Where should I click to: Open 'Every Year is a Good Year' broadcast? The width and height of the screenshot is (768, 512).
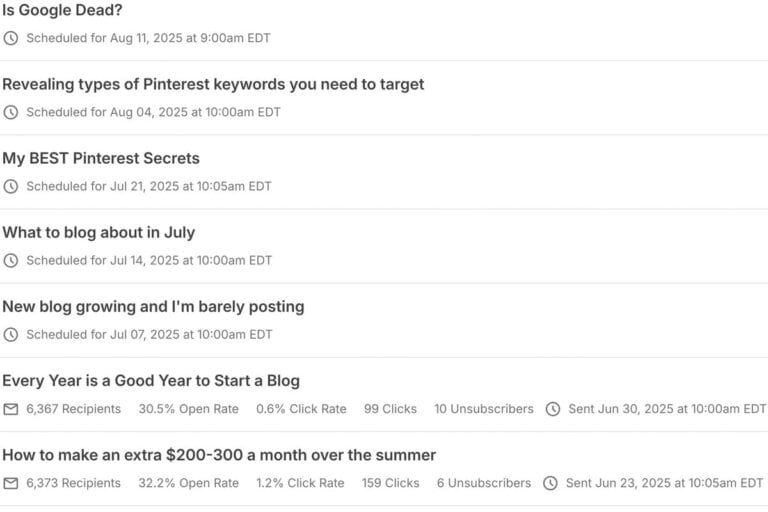[x=151, y=381]
